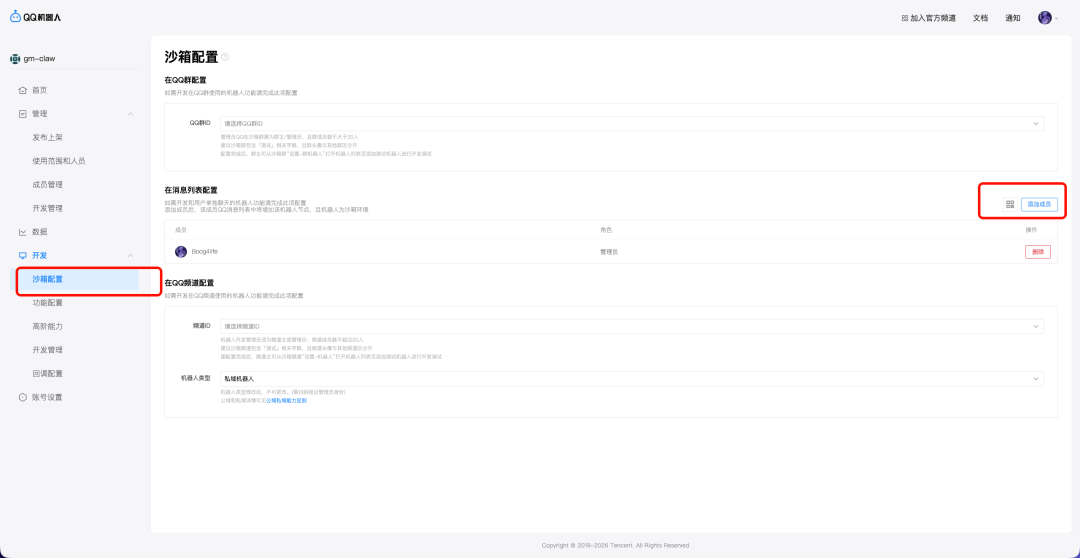The image size is (1080, 558).
Task: Open 功能配置 sidebar item
Action: tap(48, 302)
